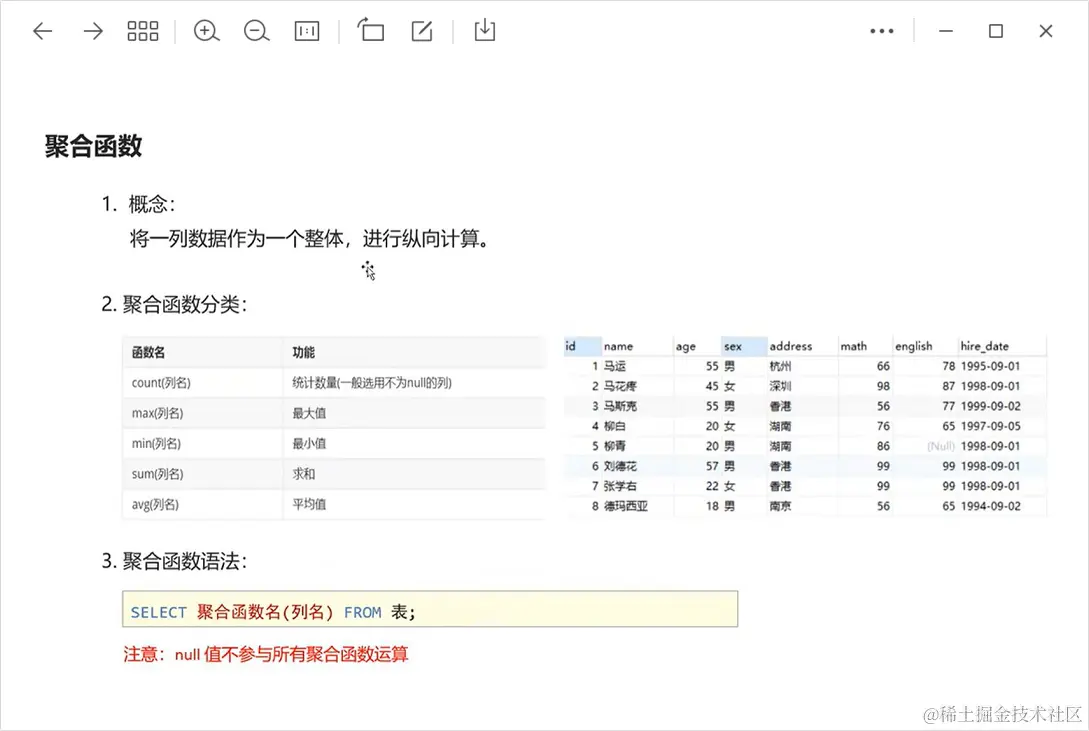The height and width of the screenshot is (731, 1089).
Task: Click the date 1995-09-01
Action: click(990, 366)
